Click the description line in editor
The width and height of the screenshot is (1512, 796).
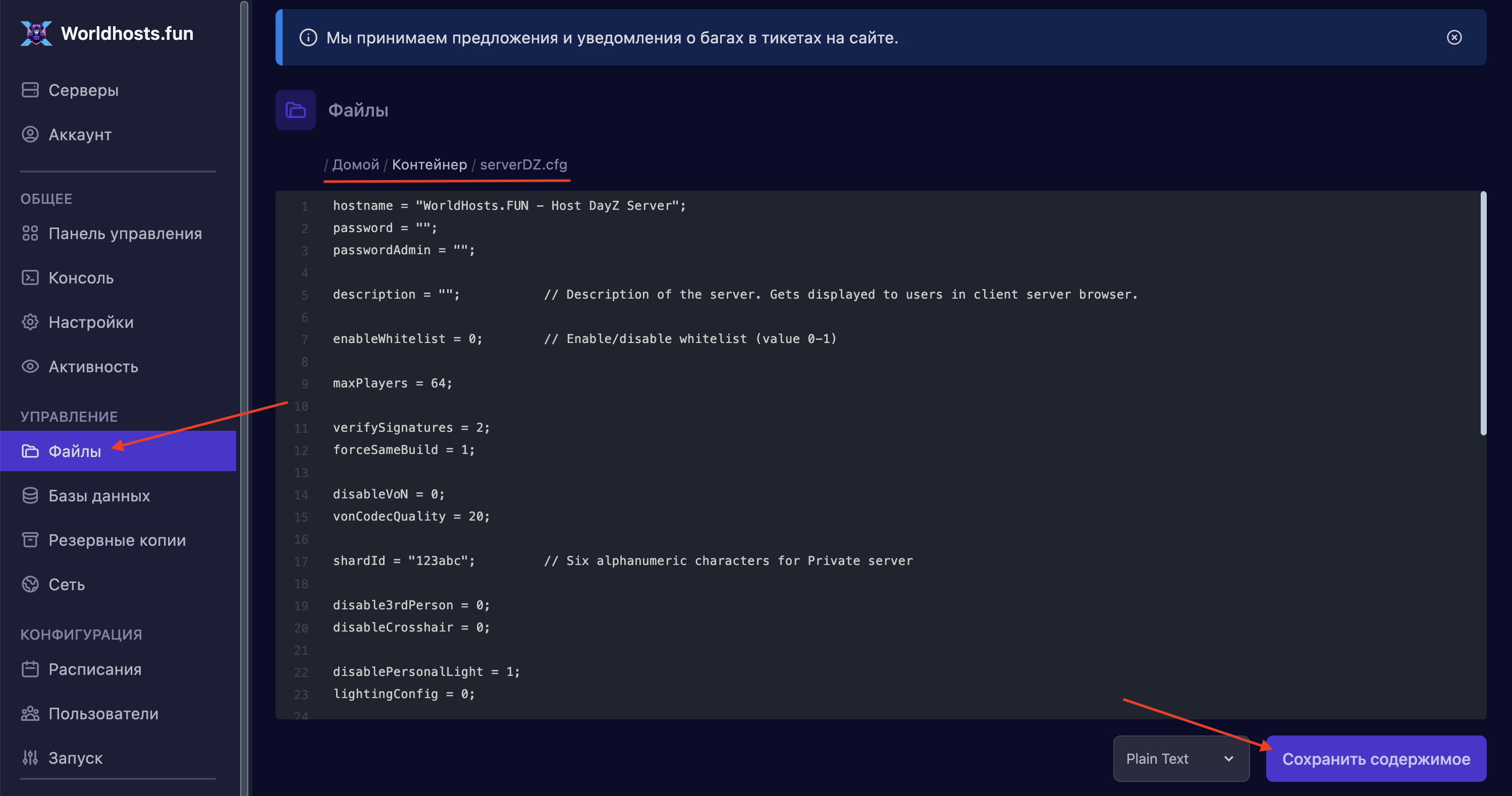click(735, 295)
